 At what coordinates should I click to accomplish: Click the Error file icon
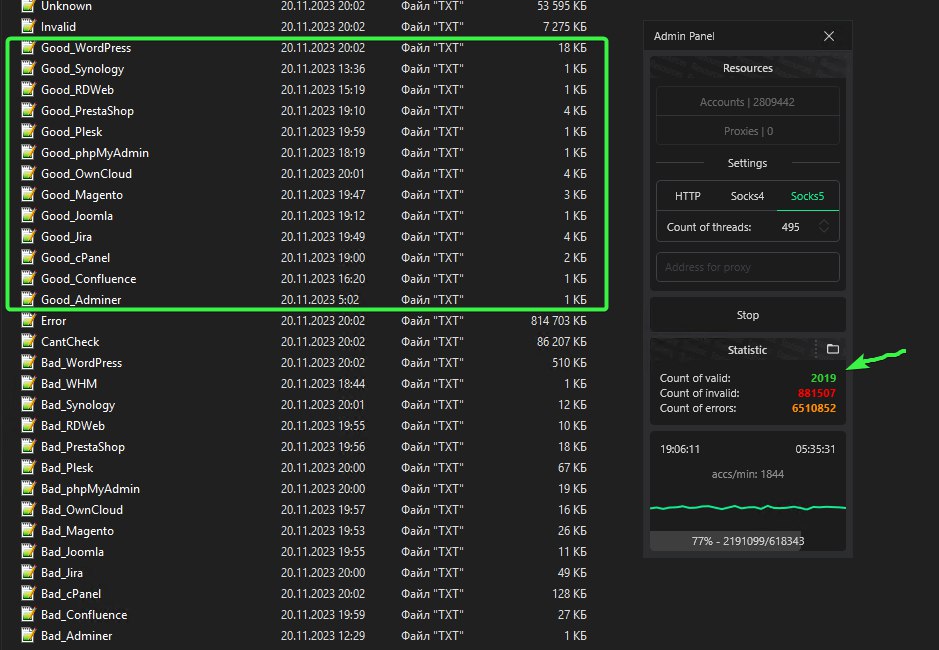click(29, 321)
